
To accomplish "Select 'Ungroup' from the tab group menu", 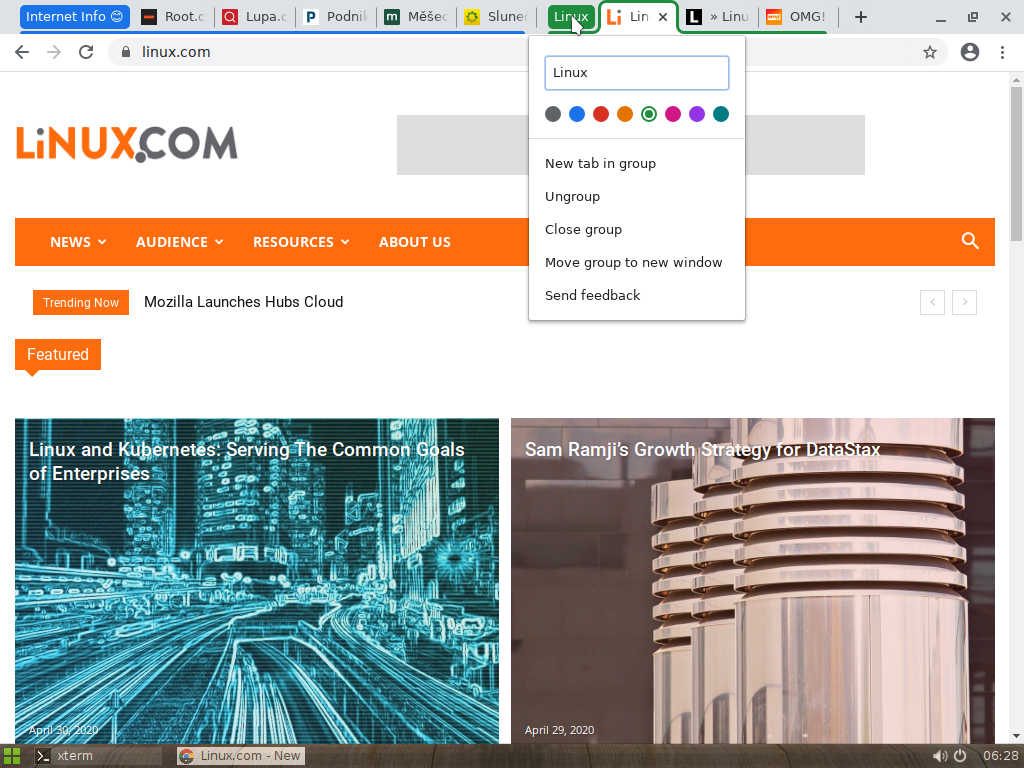I will point(572,196).
